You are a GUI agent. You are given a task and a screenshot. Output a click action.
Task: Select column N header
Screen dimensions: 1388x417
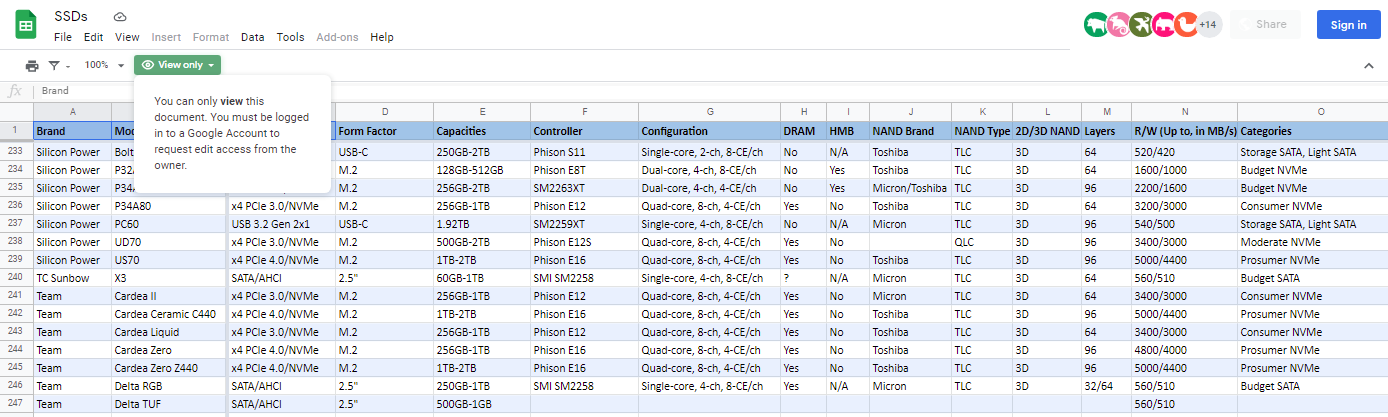(1184, 111)
